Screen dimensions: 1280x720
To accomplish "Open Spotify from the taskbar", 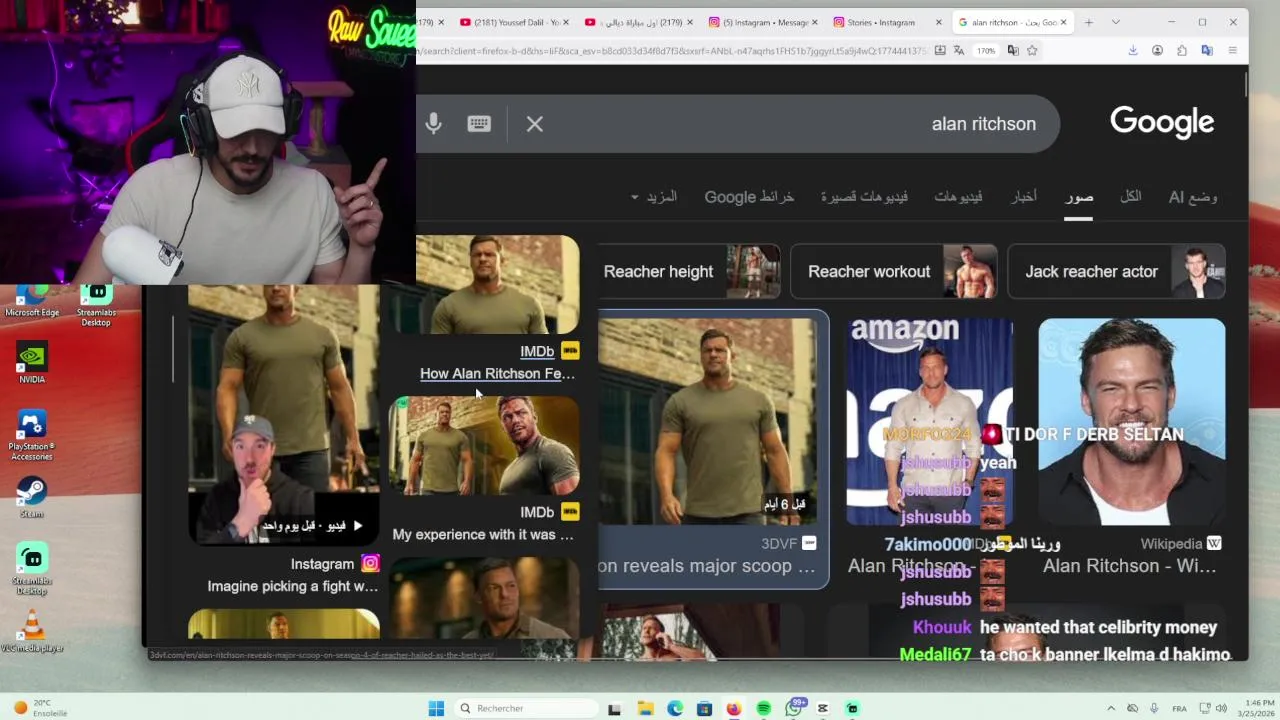I will pos(764,708).
